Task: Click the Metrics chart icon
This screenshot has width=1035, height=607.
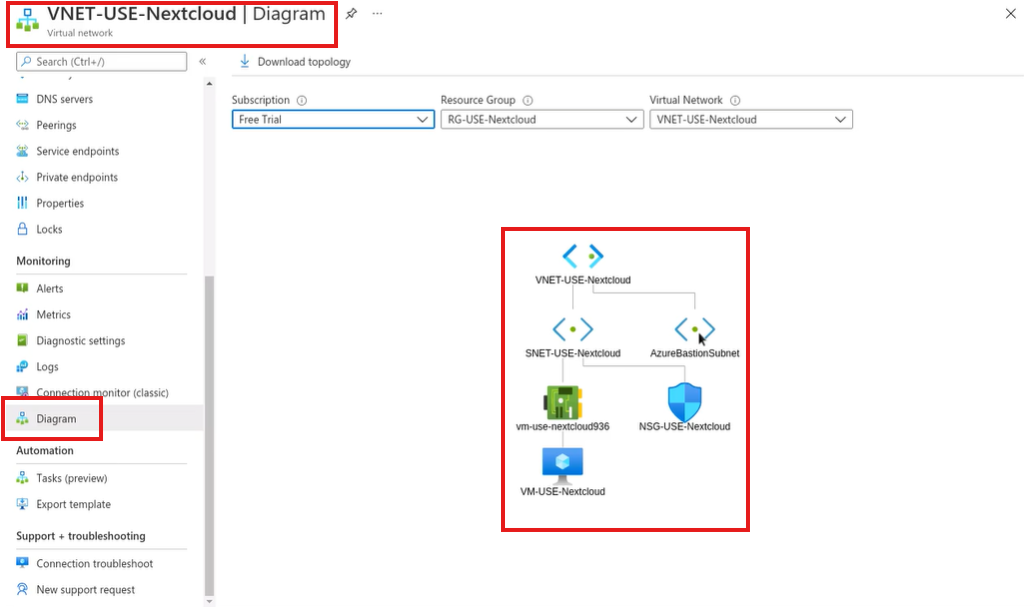Action: [22, 315]
